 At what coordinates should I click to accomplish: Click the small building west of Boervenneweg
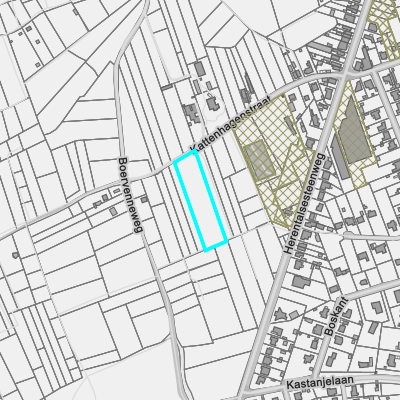(x=113, y=211)
